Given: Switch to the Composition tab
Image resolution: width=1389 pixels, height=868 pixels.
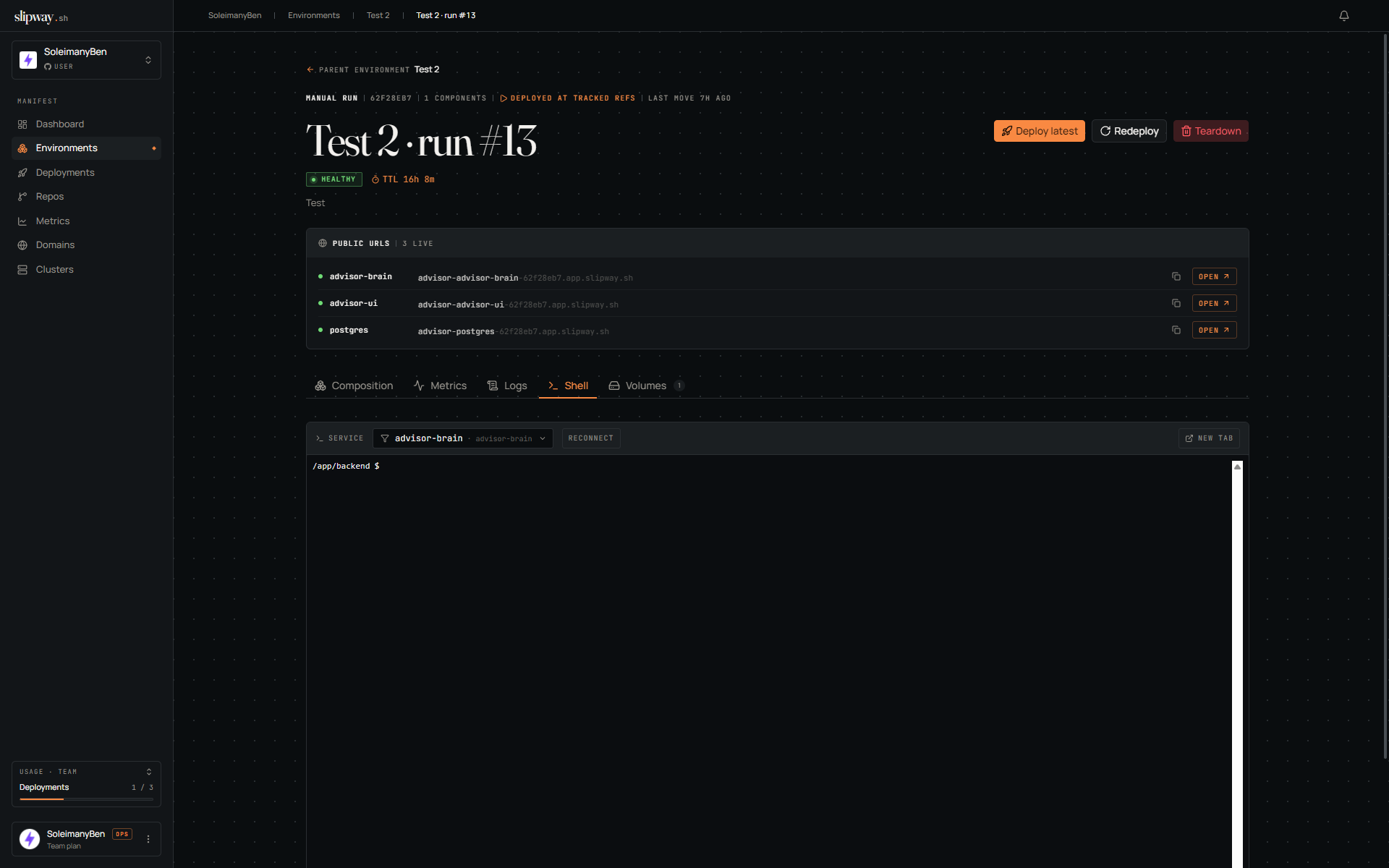Looking at the screenshot, I should click(354, 386).
